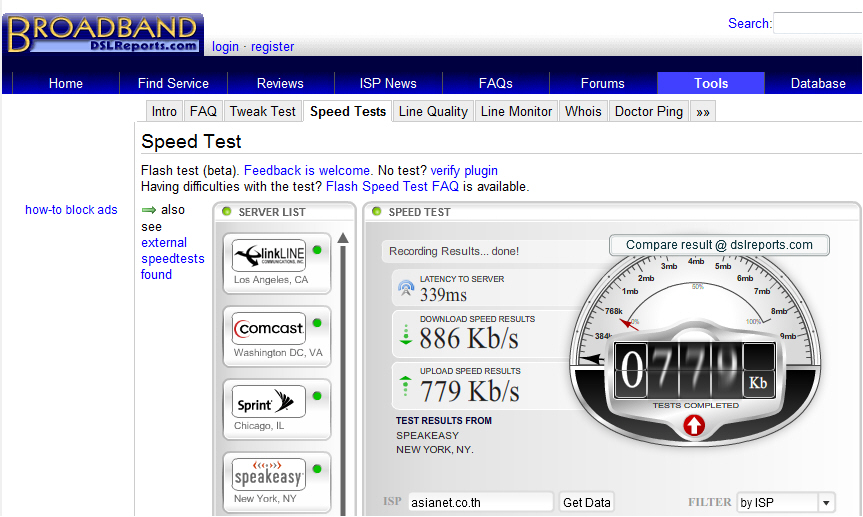Open the Forums menu
Image resolution: width=863 pixels, height=517 pixels.
pyautogui.click(x=603, y=83)
